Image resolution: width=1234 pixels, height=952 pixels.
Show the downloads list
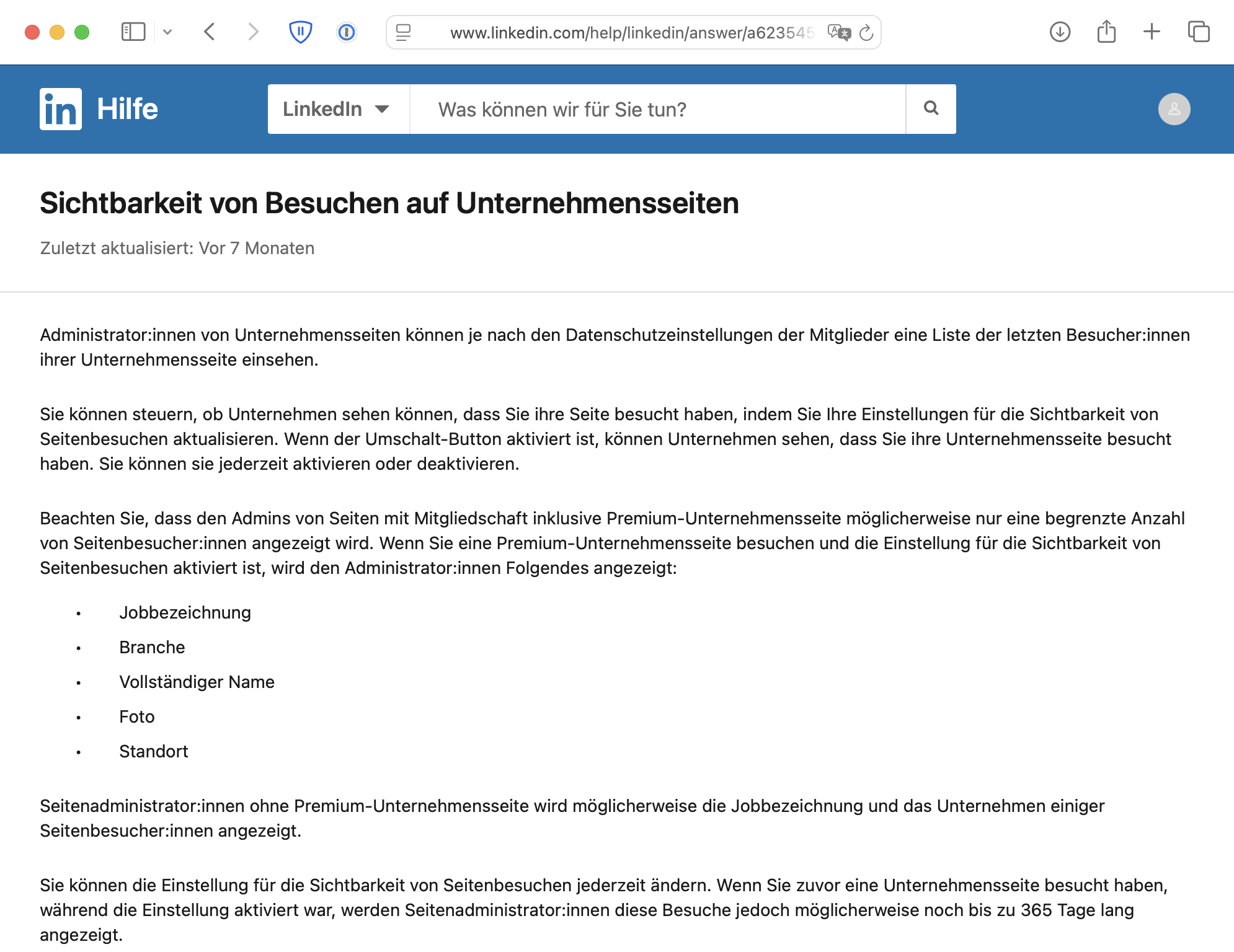point(1060,32)
